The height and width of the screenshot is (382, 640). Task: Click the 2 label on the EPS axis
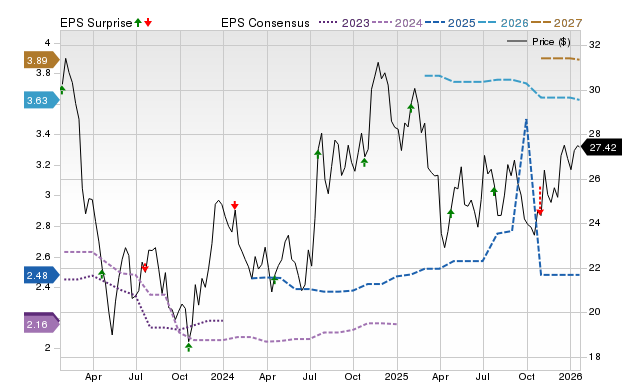click(x=48, y=348)
